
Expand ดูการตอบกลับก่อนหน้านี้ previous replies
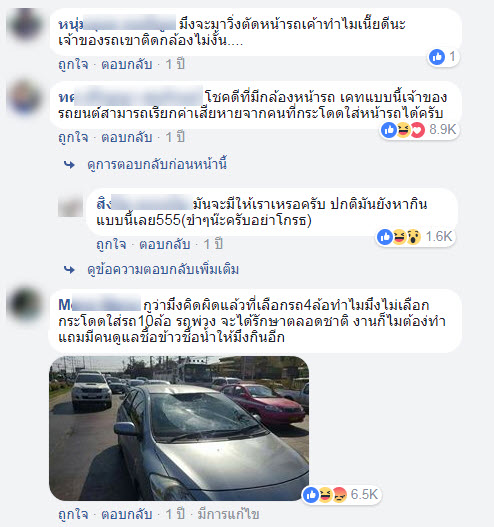157,164
